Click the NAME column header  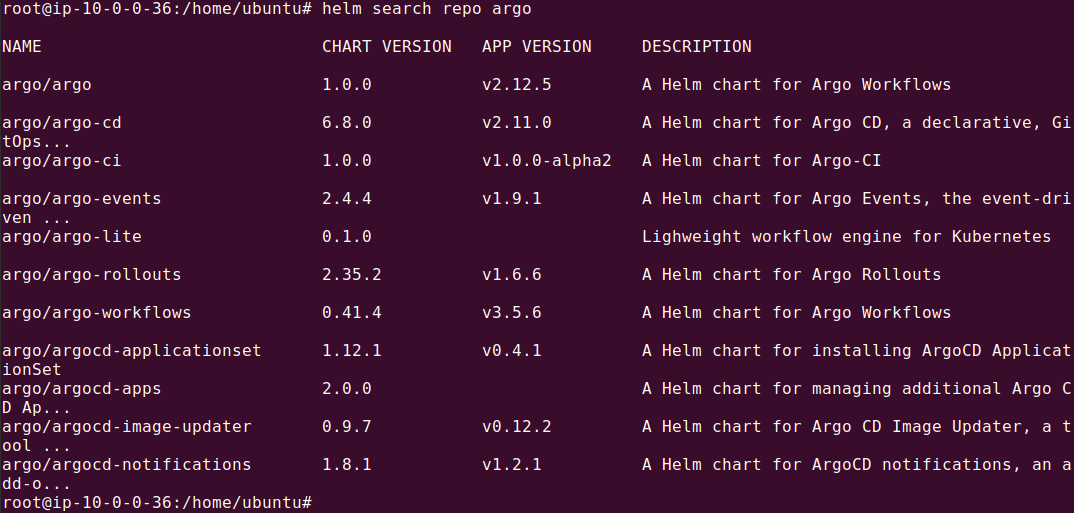pyautogui.click(x=22, y=47)
